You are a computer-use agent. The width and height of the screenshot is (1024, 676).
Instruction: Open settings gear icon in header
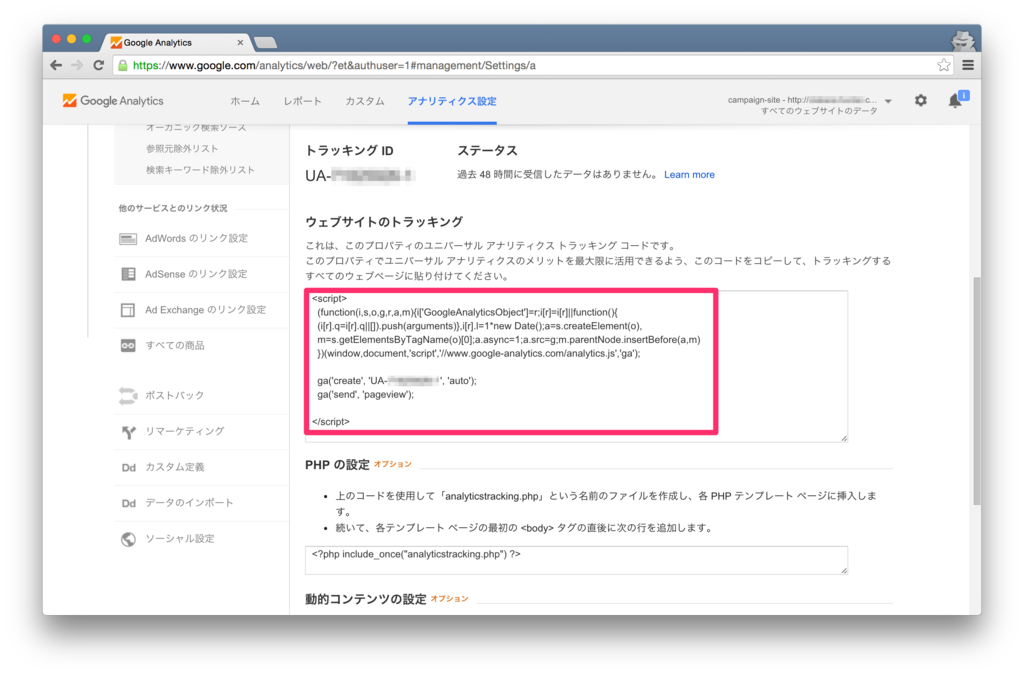[x=920, y=101]
